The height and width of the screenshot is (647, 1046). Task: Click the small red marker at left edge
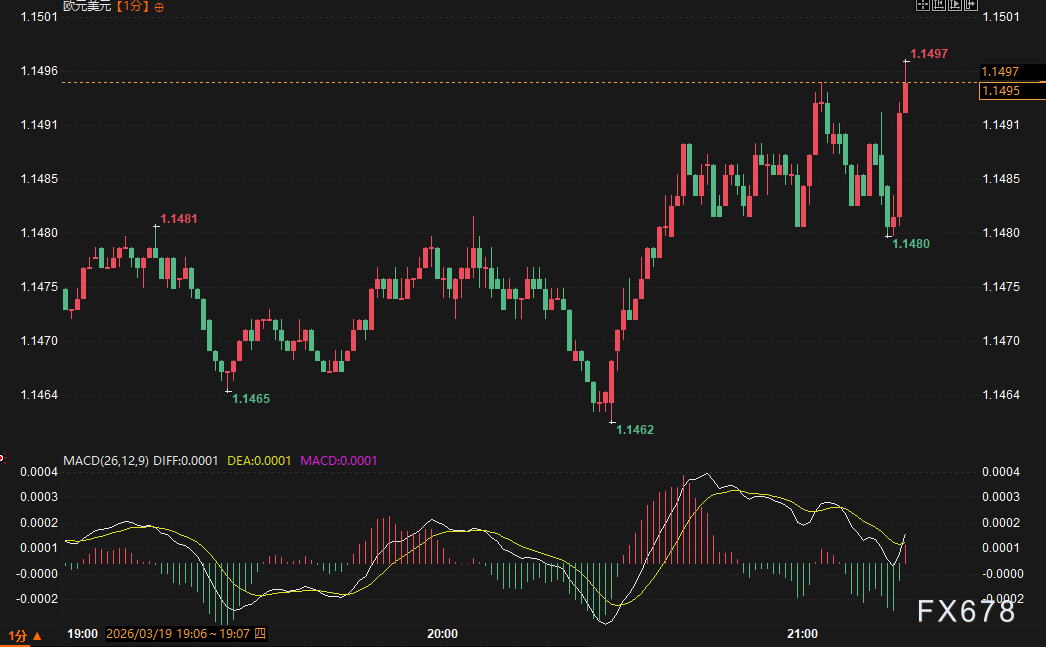click(x=2, y=458)
